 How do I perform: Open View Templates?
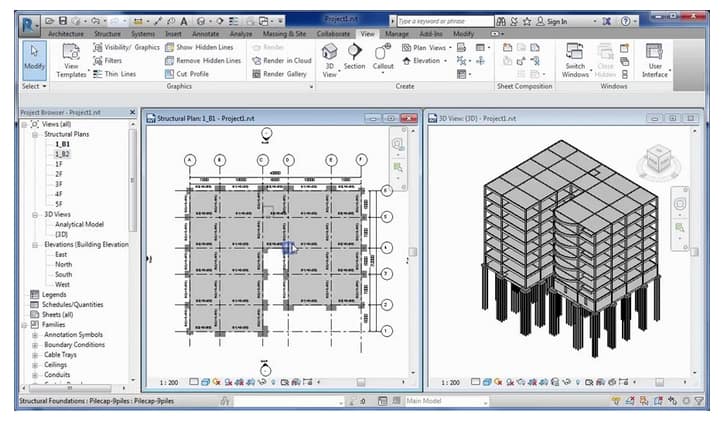pyautogui.click(x=71, y=61)
